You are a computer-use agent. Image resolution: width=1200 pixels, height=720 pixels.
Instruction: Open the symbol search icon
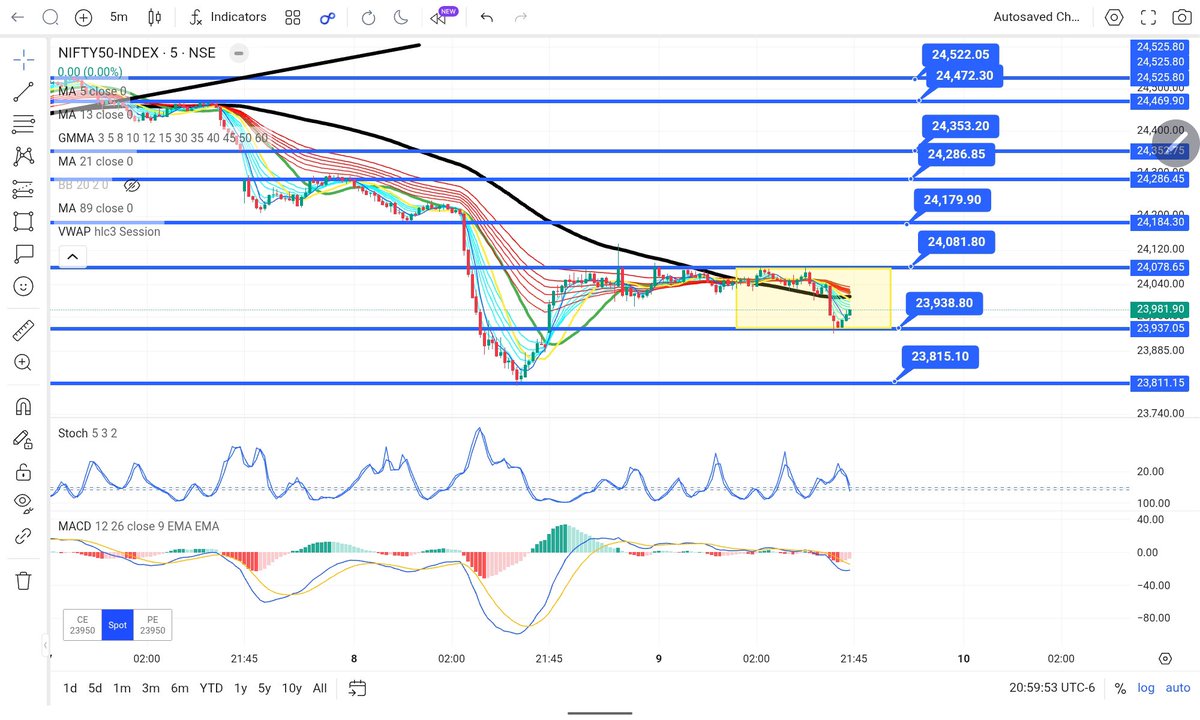click(50, 17)
